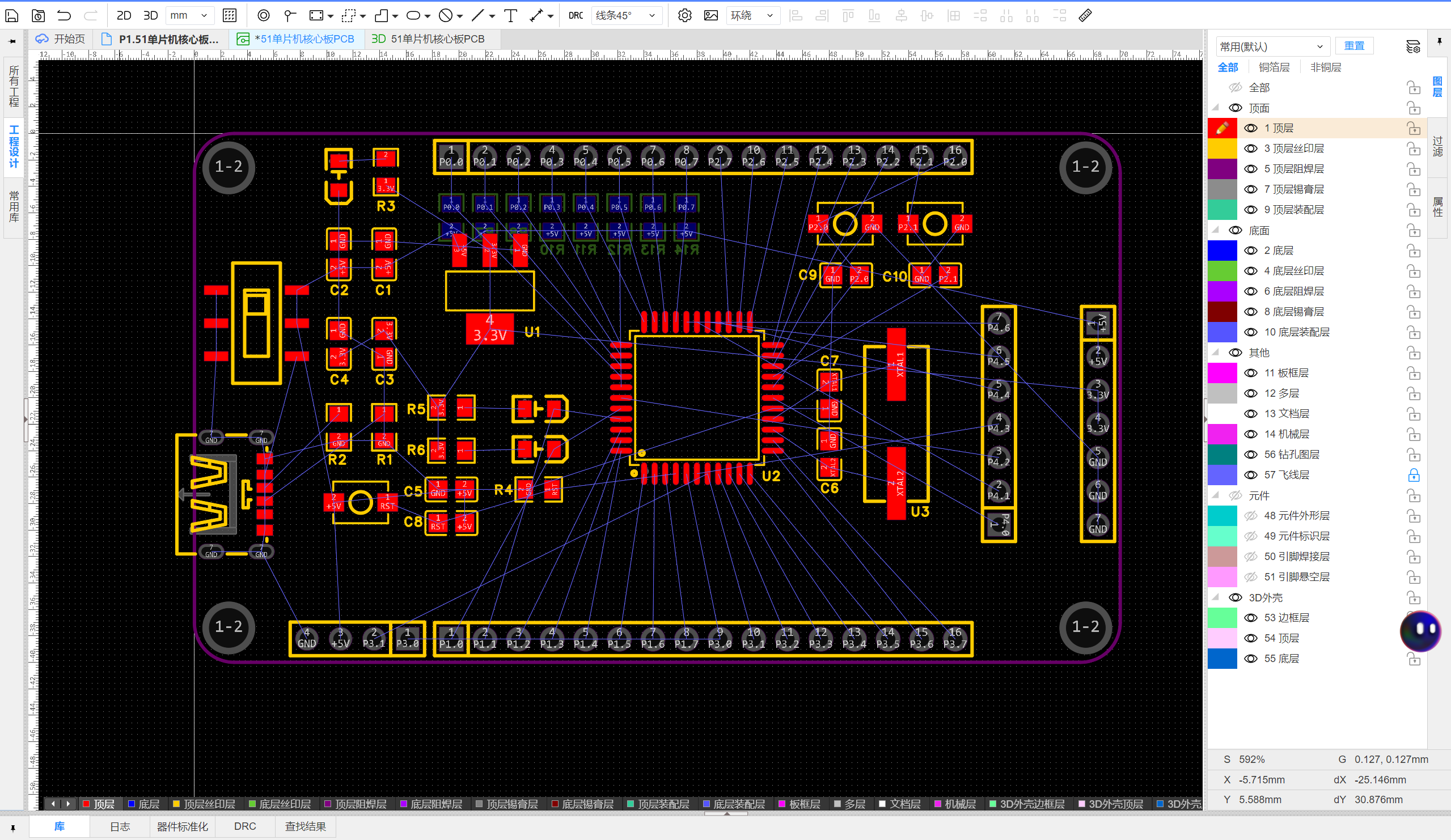Image resolution: width=1451 pixels, height=840 pixels.
Task: Select the pad placement tool
Action: (x=263, y=15)
